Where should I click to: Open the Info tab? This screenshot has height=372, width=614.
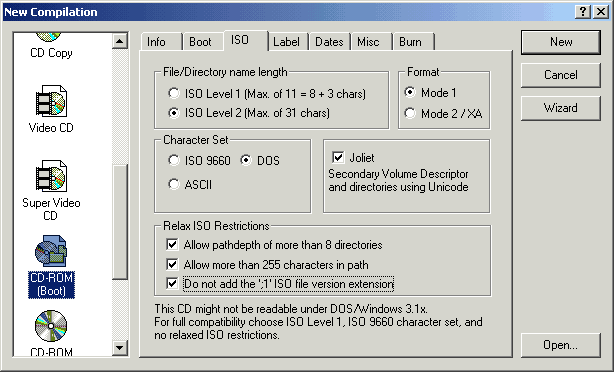click(x=161, y=42)
